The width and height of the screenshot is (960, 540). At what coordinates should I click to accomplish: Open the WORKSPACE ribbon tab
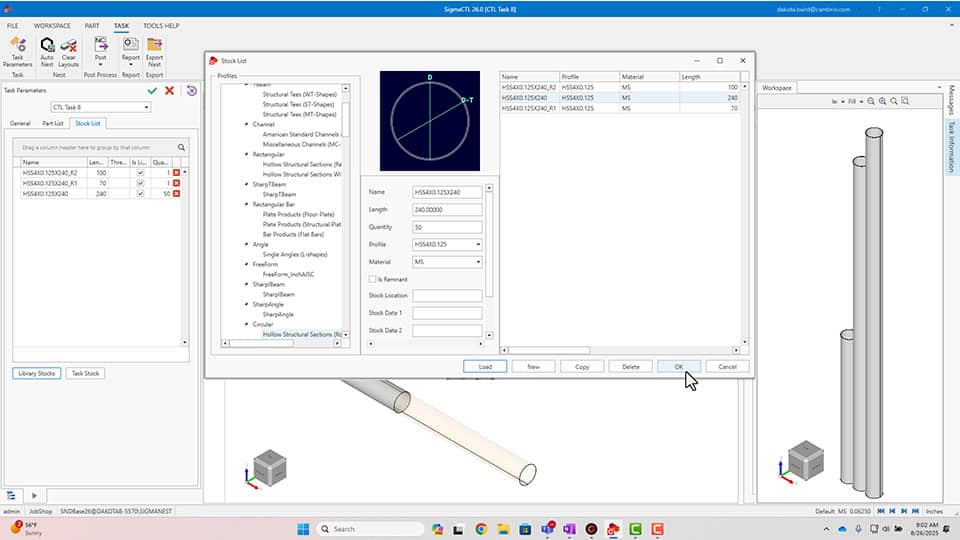52,25
